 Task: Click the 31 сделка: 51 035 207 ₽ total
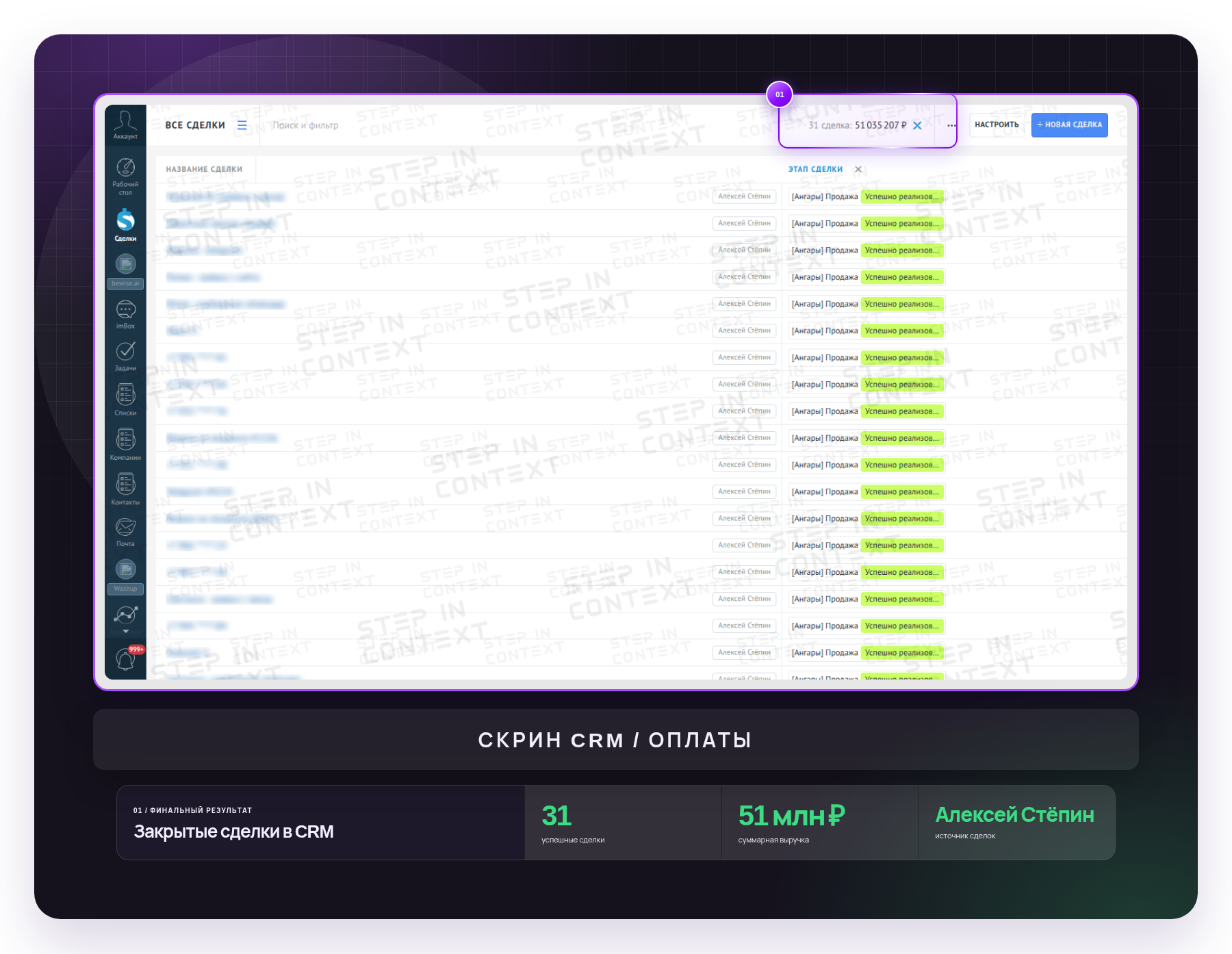coord(857,125)
